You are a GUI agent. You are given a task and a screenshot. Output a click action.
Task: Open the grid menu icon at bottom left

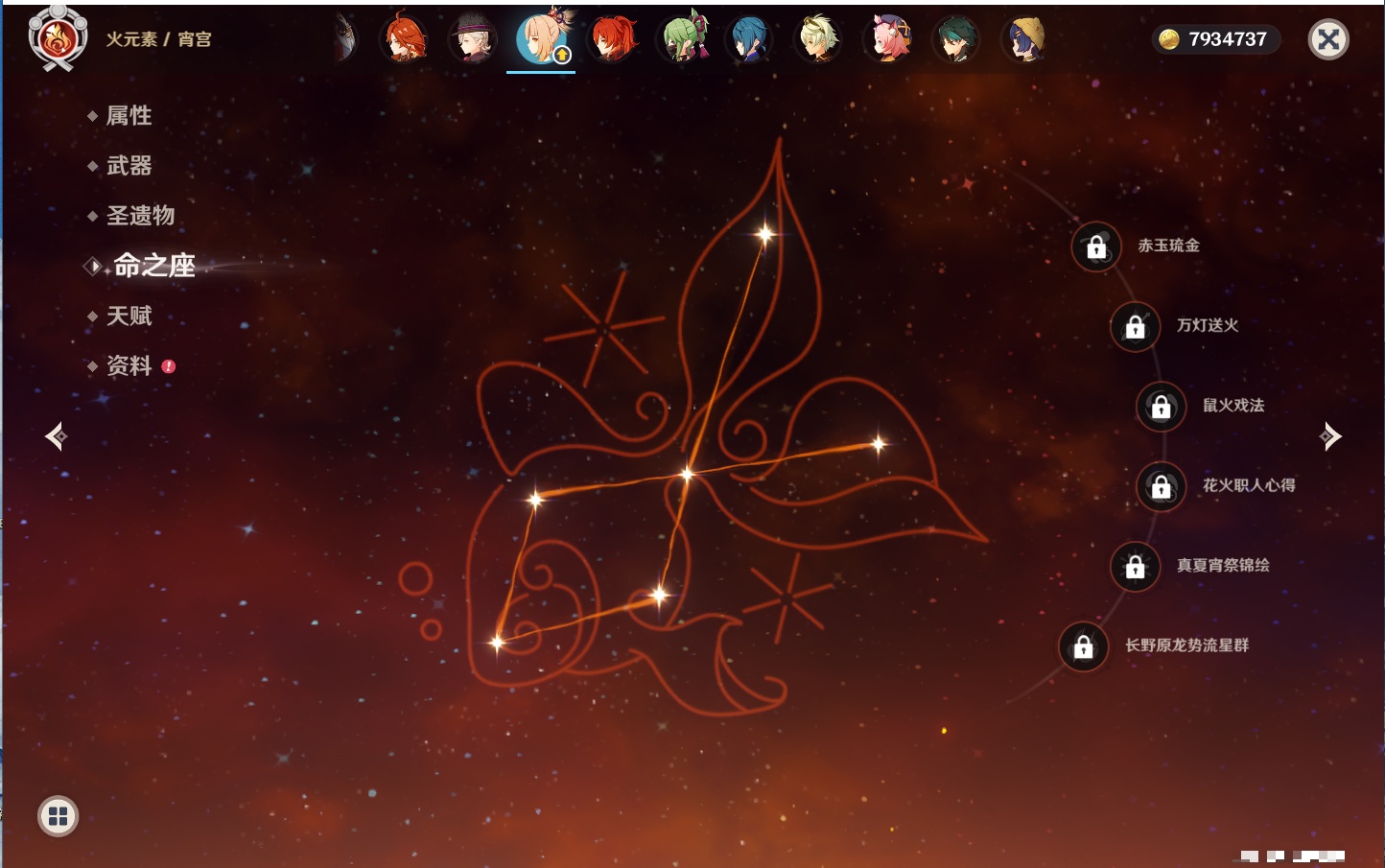58,816
